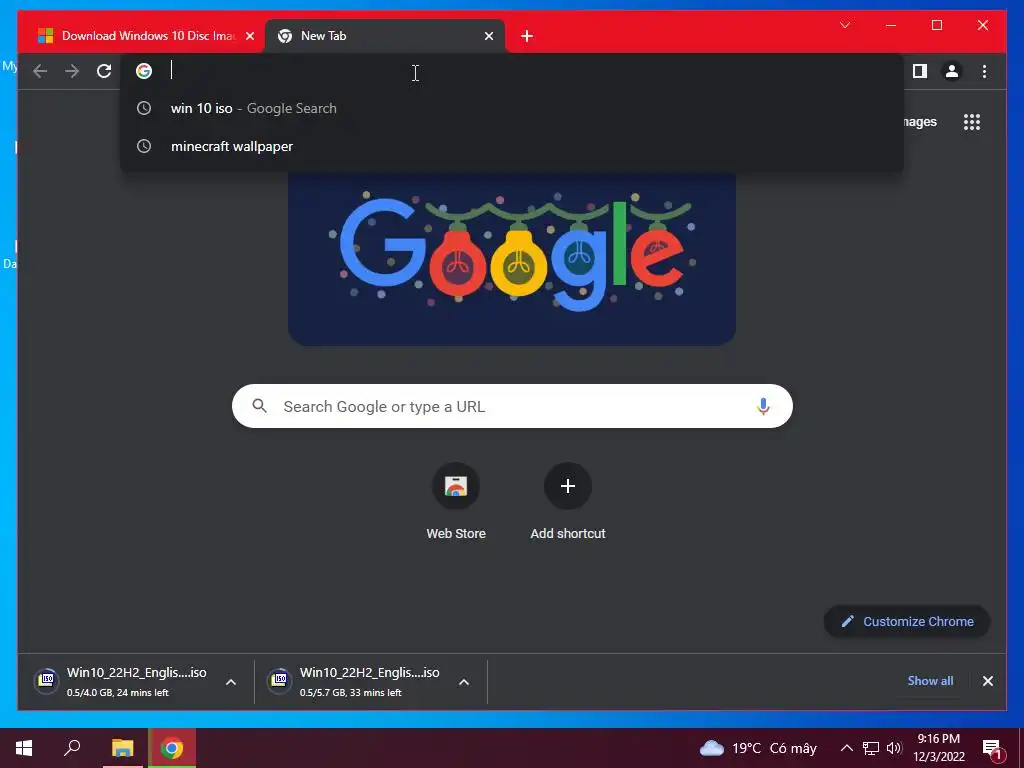Image resolution: width=1024 pixels, height=768 pixels.
Task: Click the Web Store label
Action: pyautogui.click(x=456, y=534)
